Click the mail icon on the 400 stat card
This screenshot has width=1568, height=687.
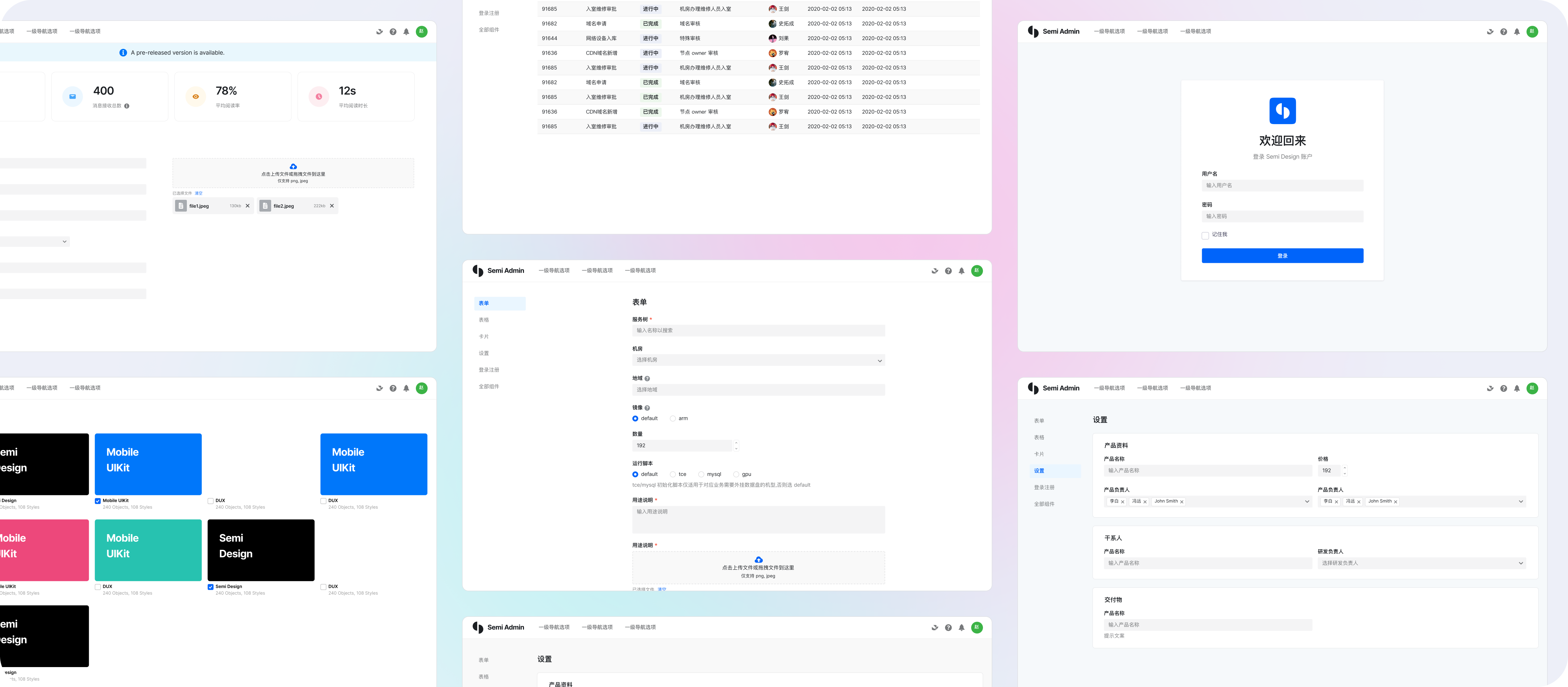pyautogui.click(x=73, y=96)
